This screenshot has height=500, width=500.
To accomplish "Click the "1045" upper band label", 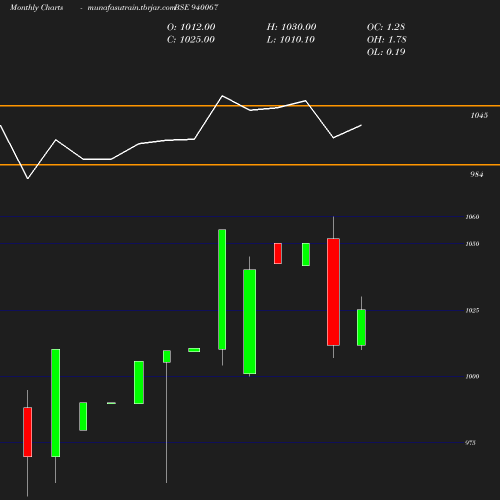I will [x=479, y=115].
